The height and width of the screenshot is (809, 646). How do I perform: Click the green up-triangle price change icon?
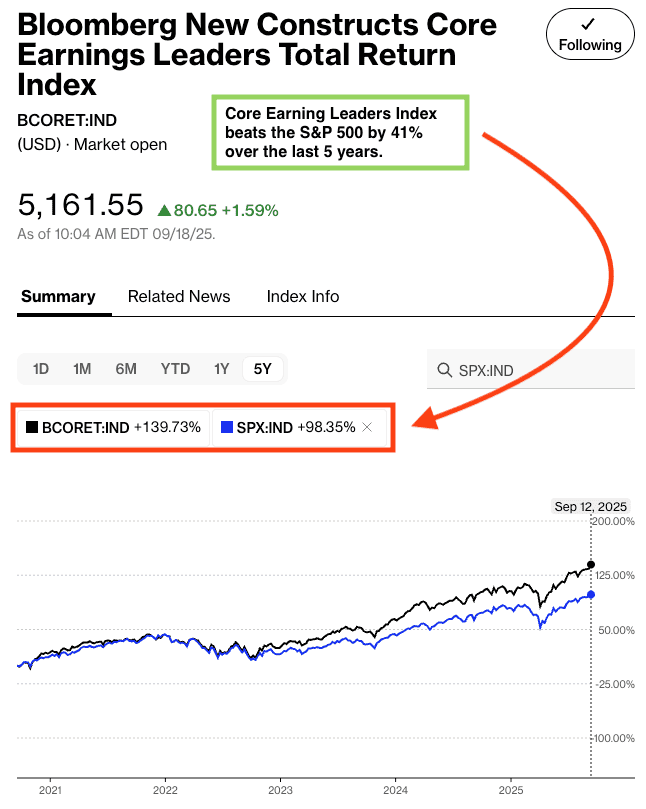164,210
